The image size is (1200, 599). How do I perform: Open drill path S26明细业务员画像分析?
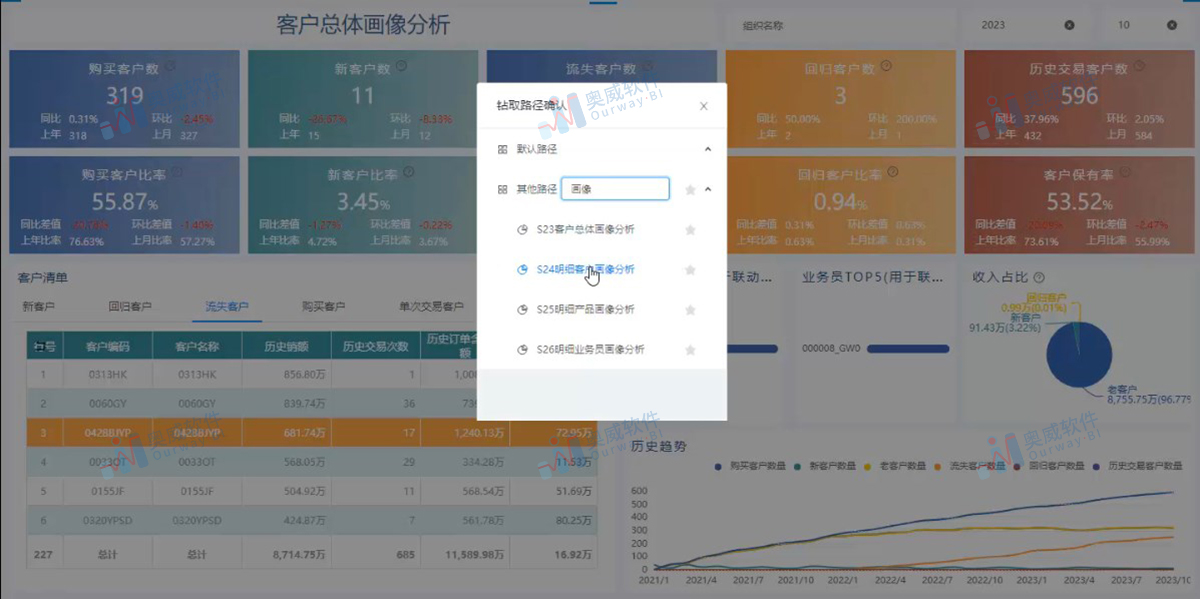coord(590,349)
